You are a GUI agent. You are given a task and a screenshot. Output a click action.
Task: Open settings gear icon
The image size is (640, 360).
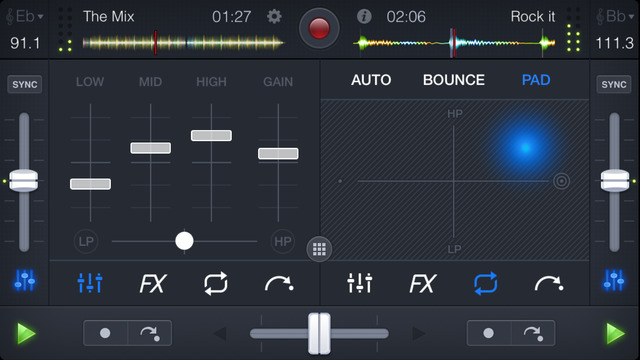coord(274,17)
